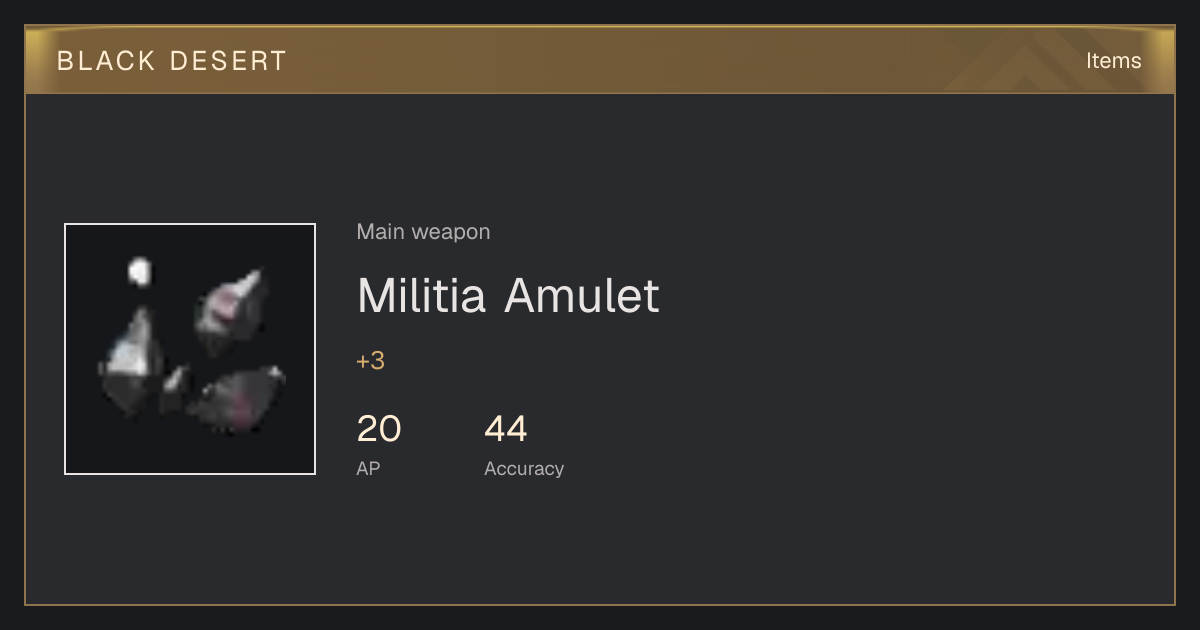Click the Militia Amulet item name
The width and height of the screenshot is (1200, 630).
click(x=508, y=295)
